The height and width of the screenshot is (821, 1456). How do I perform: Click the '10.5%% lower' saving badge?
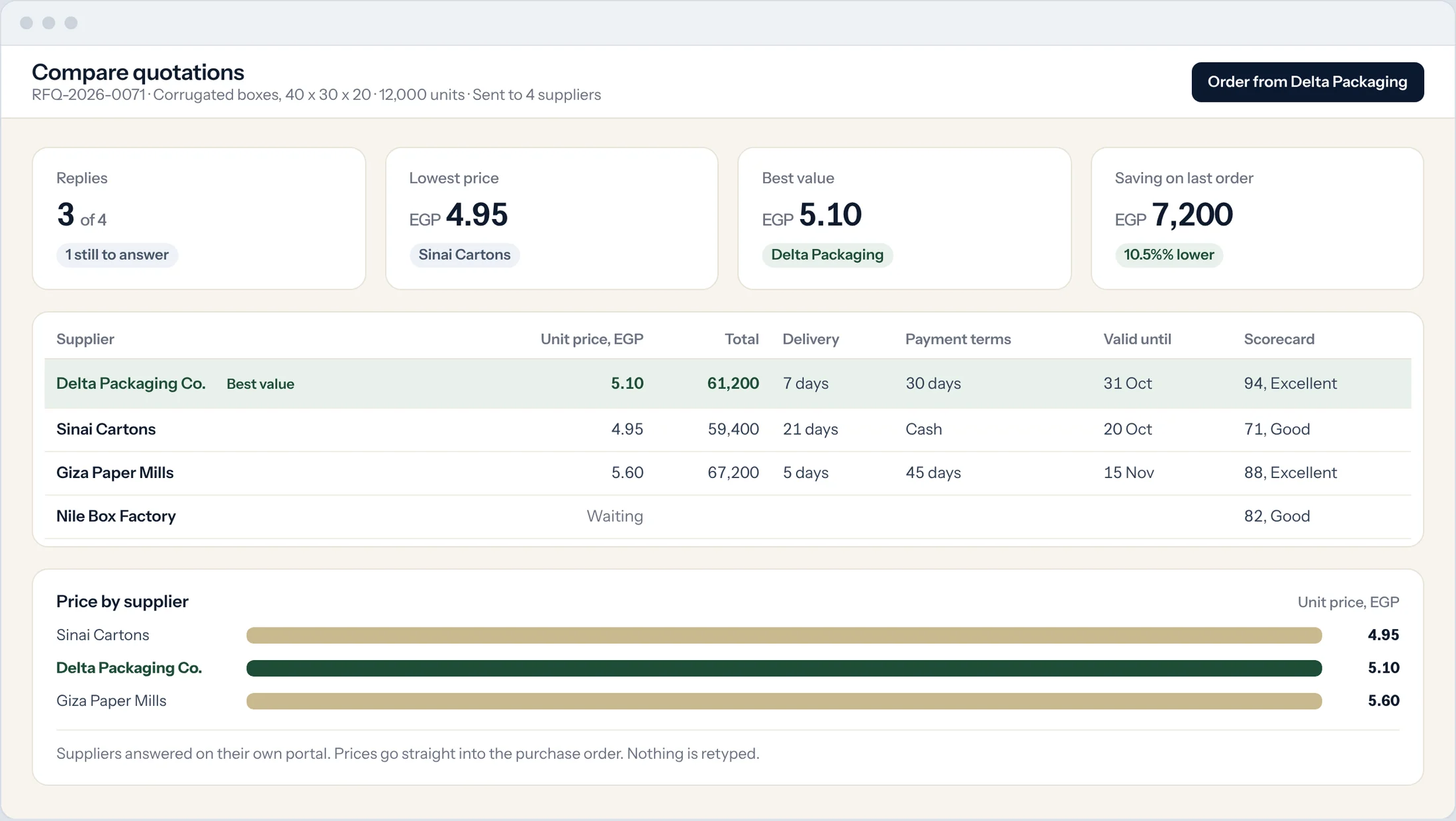(1169, 255)
